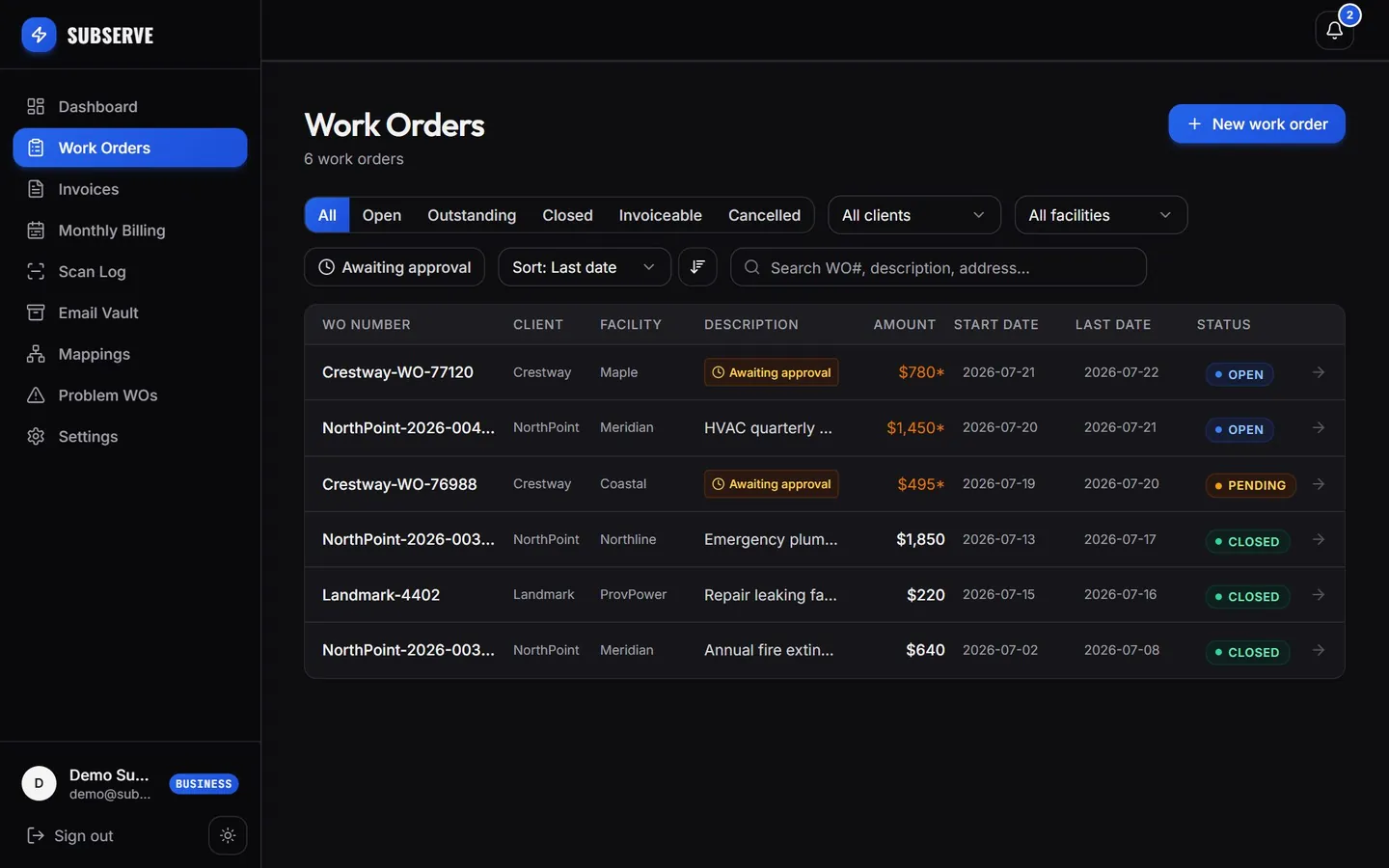Click work order Landmark-4402
This screenshot has width=1389, height=868.
381,595
